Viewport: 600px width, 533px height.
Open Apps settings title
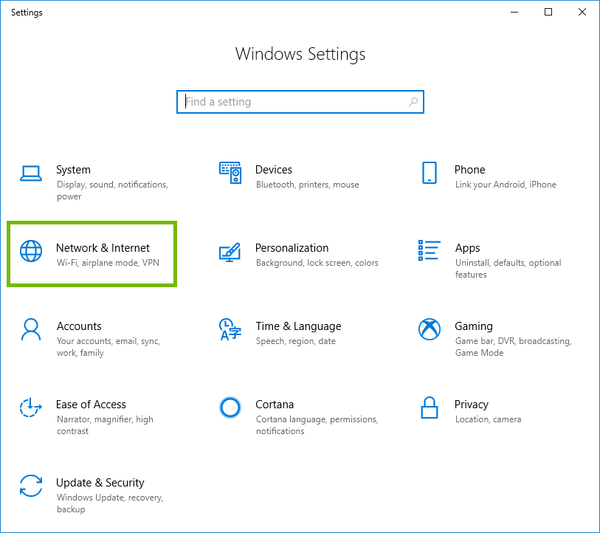467,248
